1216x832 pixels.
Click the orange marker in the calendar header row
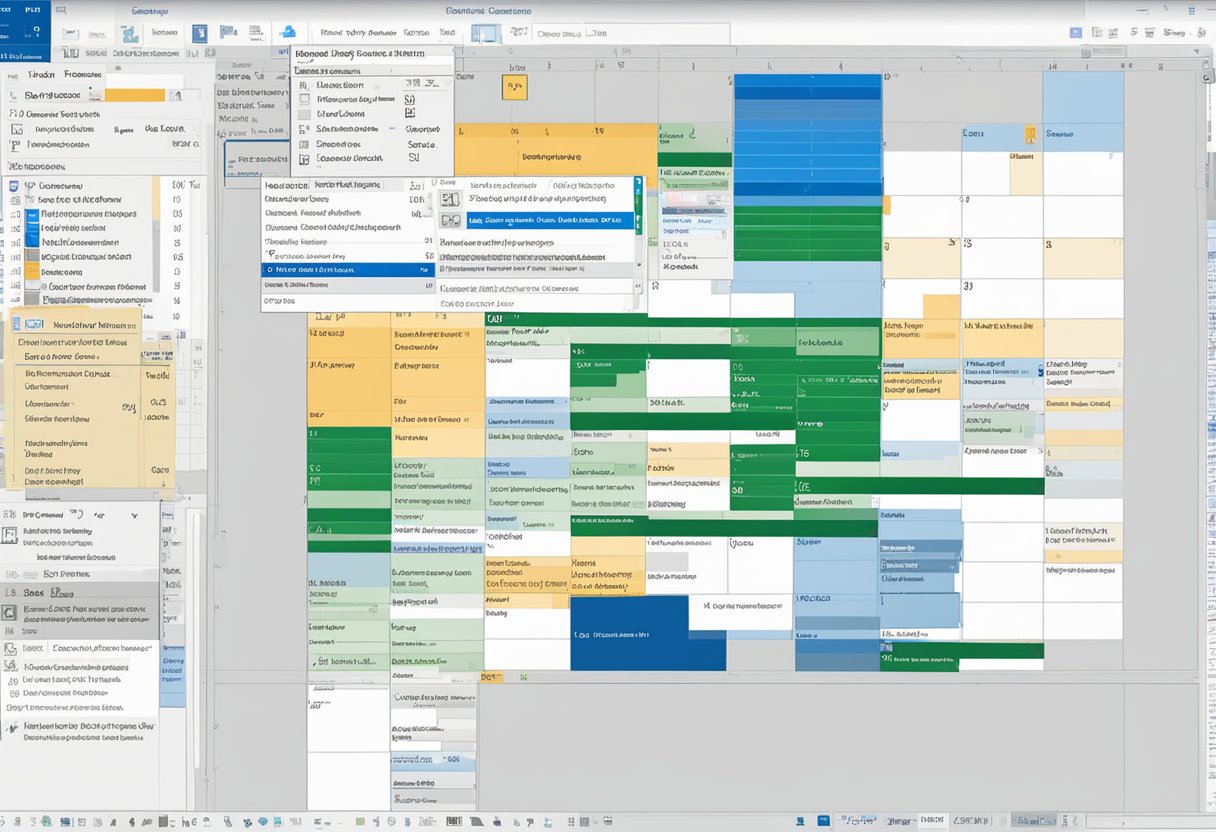click(x=514, y=87)
